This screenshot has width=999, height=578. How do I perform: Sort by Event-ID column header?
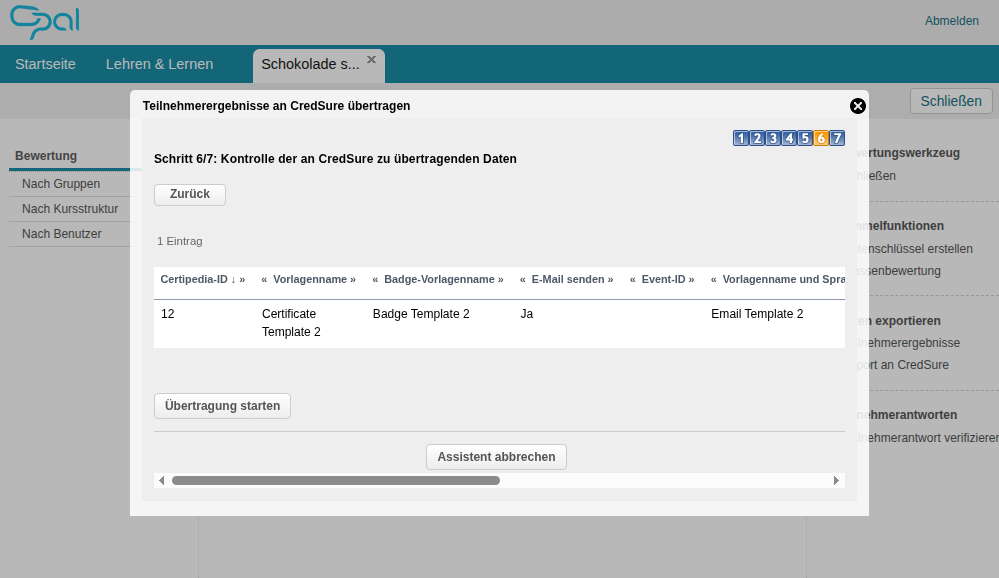pos(663,279)
